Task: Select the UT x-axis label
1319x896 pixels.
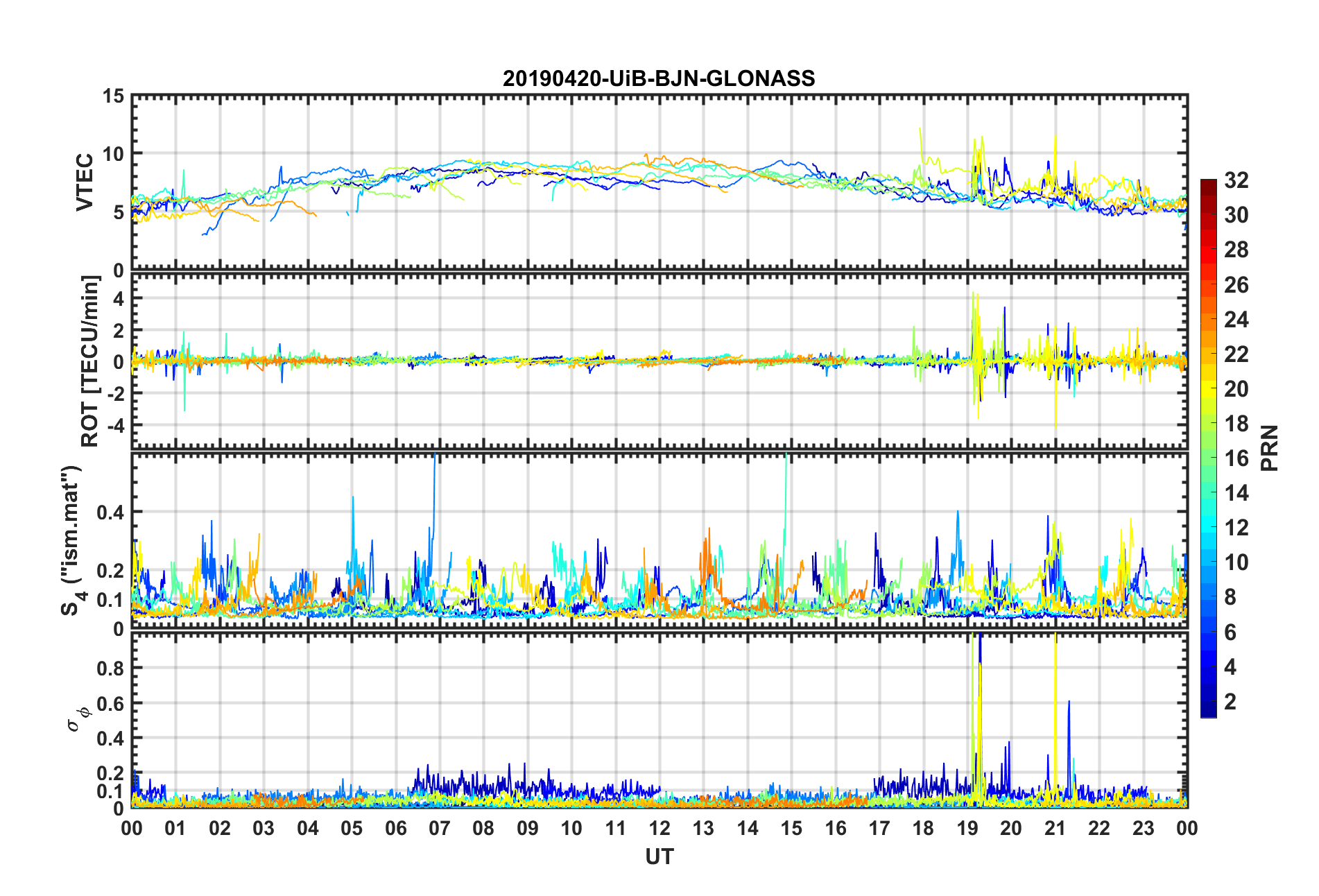Action: 659,857
